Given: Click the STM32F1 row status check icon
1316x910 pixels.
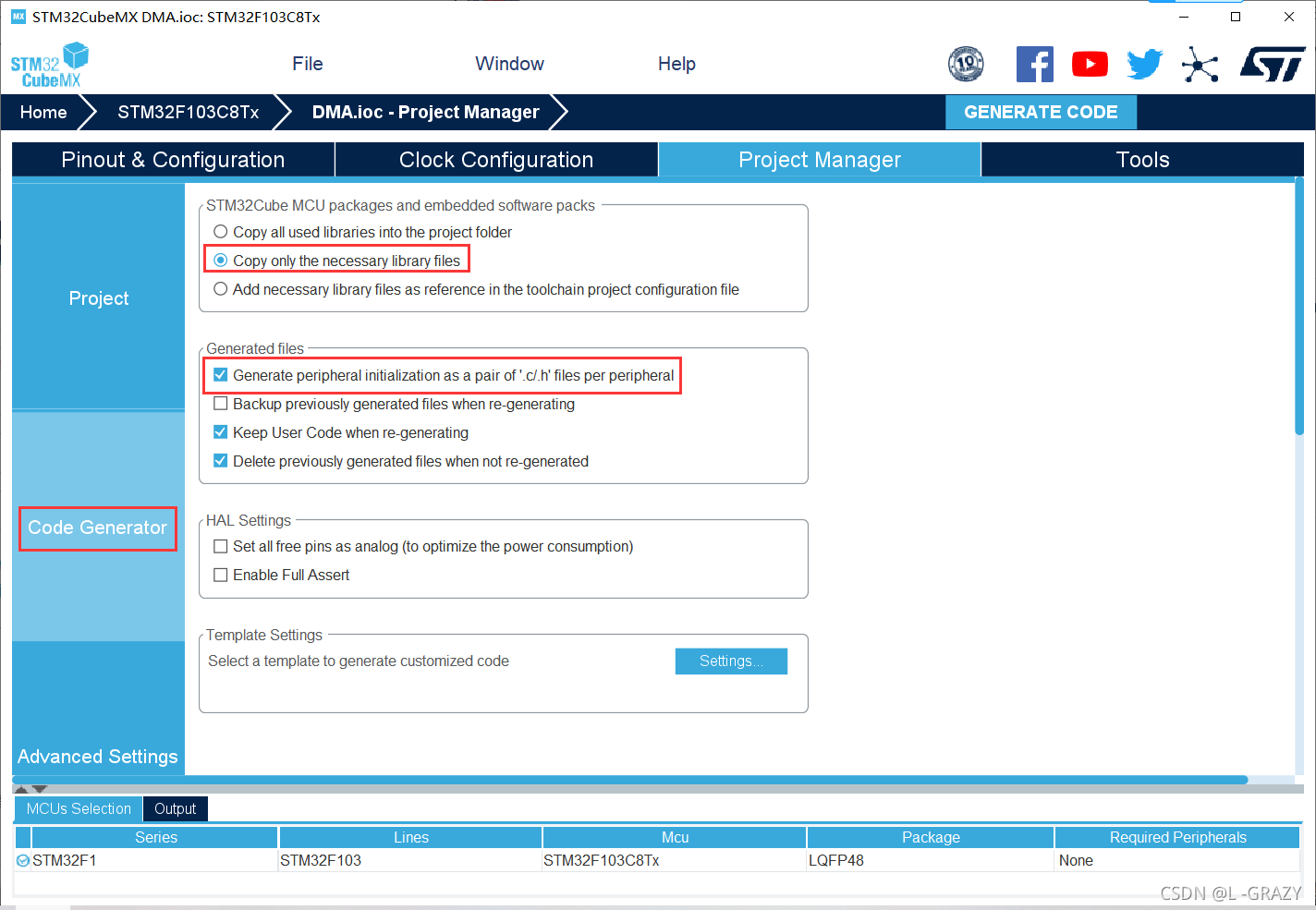Looking at the screenshot, I should pos(23,860).
